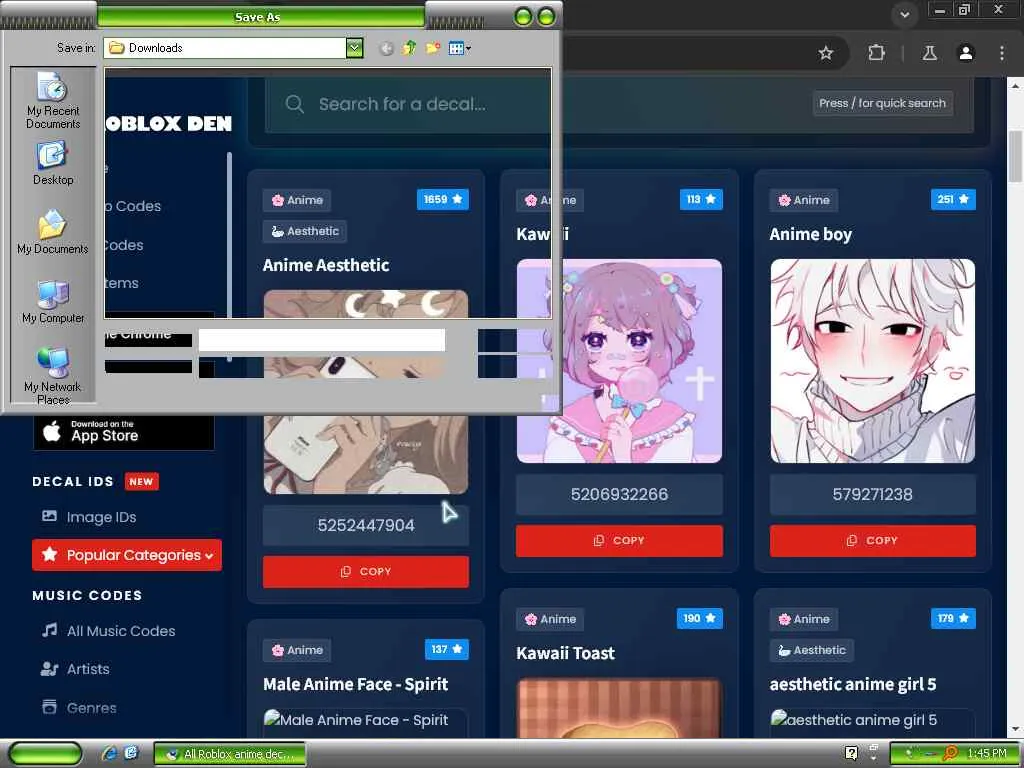This screenshot has height=768, width=1024.
Task: Select Desktop location in Save As
Action: pos(53,164)
